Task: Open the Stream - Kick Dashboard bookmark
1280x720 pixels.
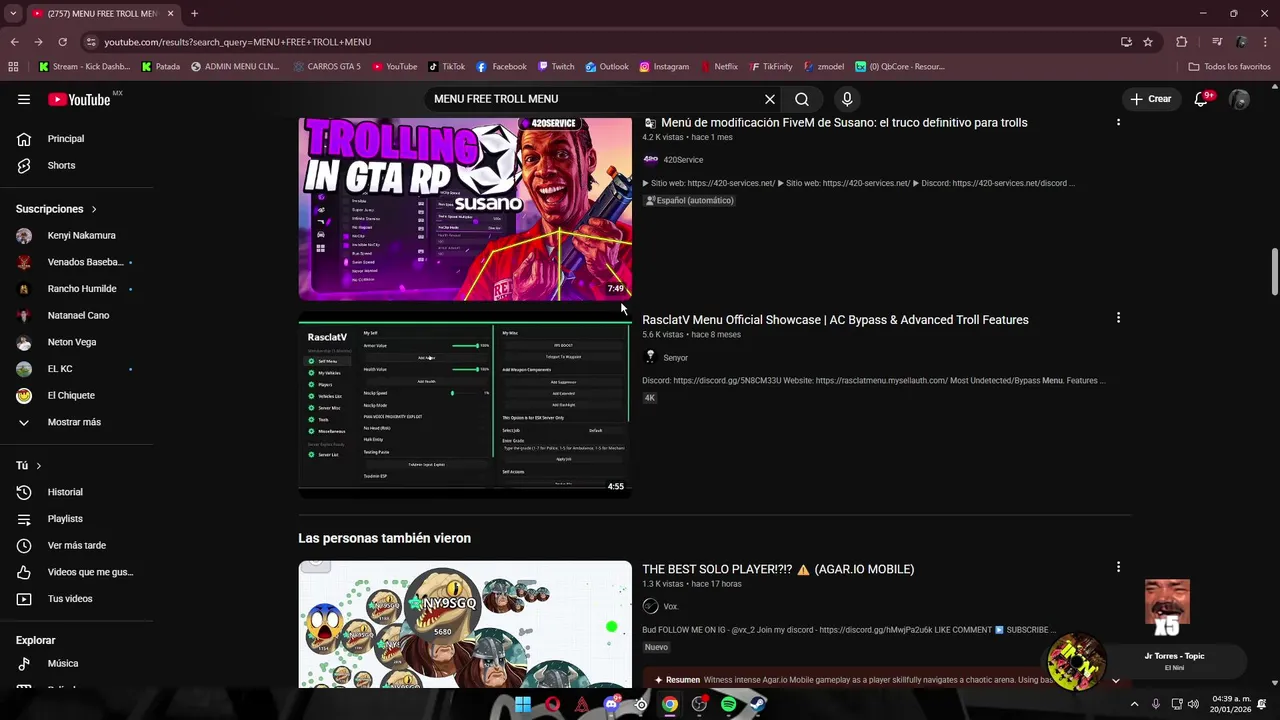Action: click(84, 67)
